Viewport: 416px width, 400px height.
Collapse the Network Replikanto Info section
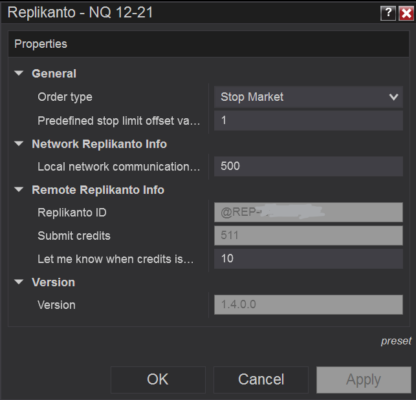[19, 144]
